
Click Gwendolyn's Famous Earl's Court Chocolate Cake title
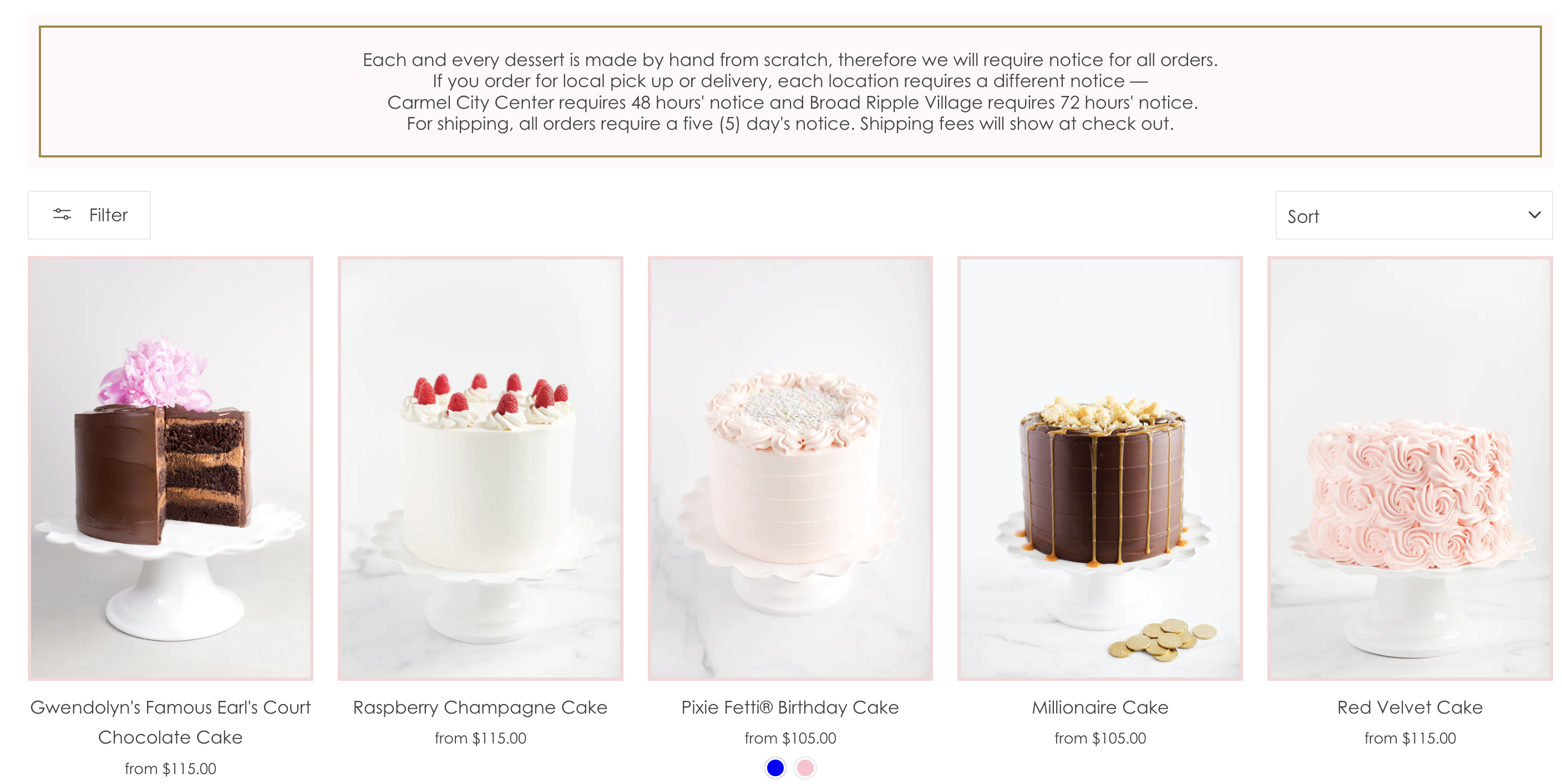click(x=170, y=722)
